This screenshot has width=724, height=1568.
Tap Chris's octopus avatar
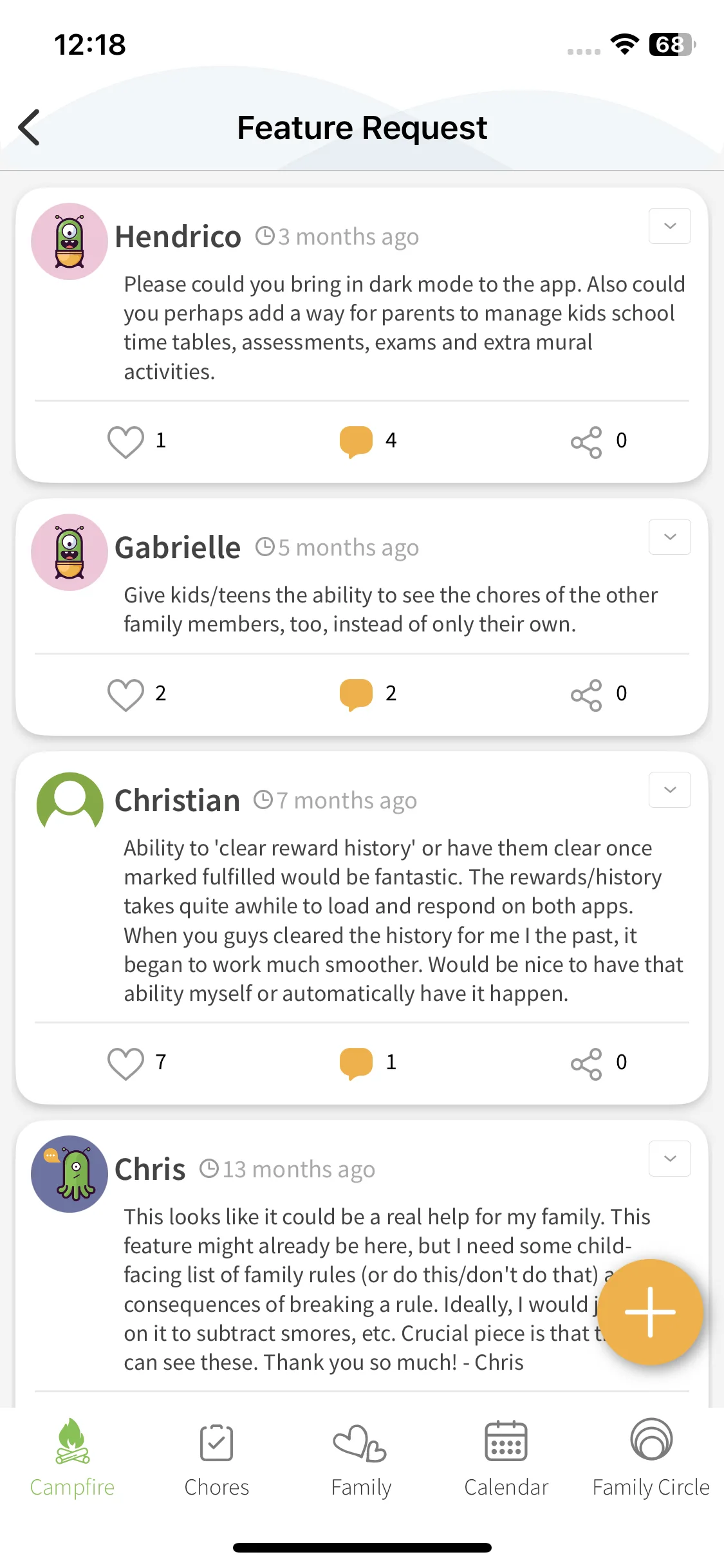(x=70, y=1174)
